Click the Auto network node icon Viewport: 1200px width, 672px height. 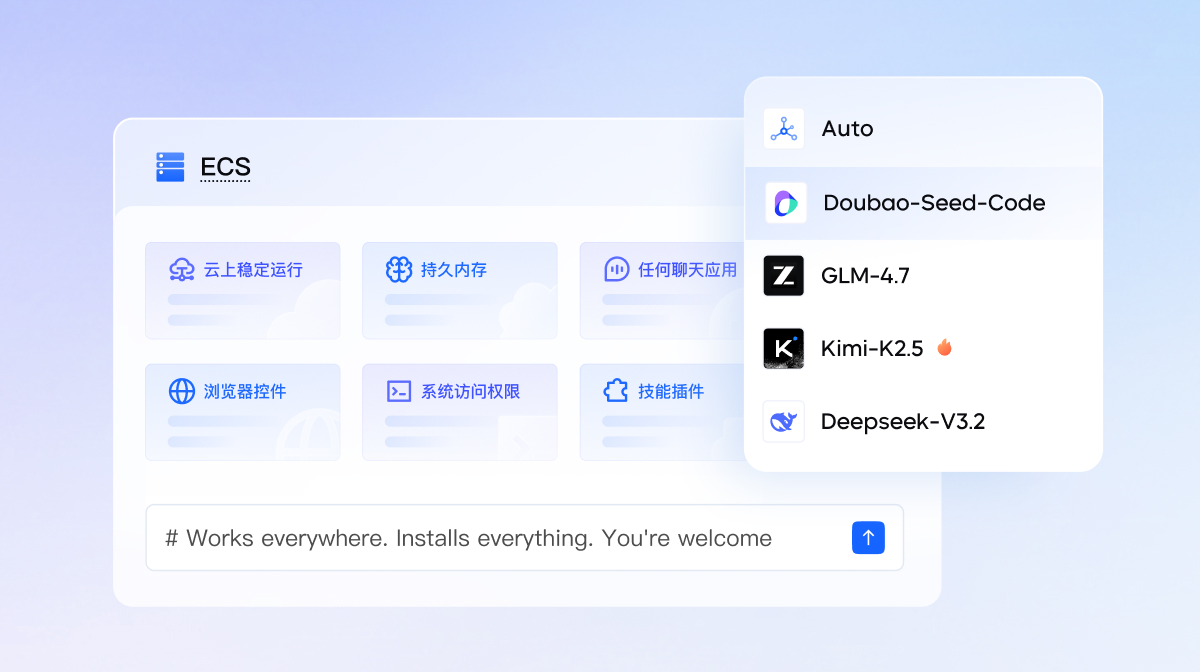(x=784, y=129)
